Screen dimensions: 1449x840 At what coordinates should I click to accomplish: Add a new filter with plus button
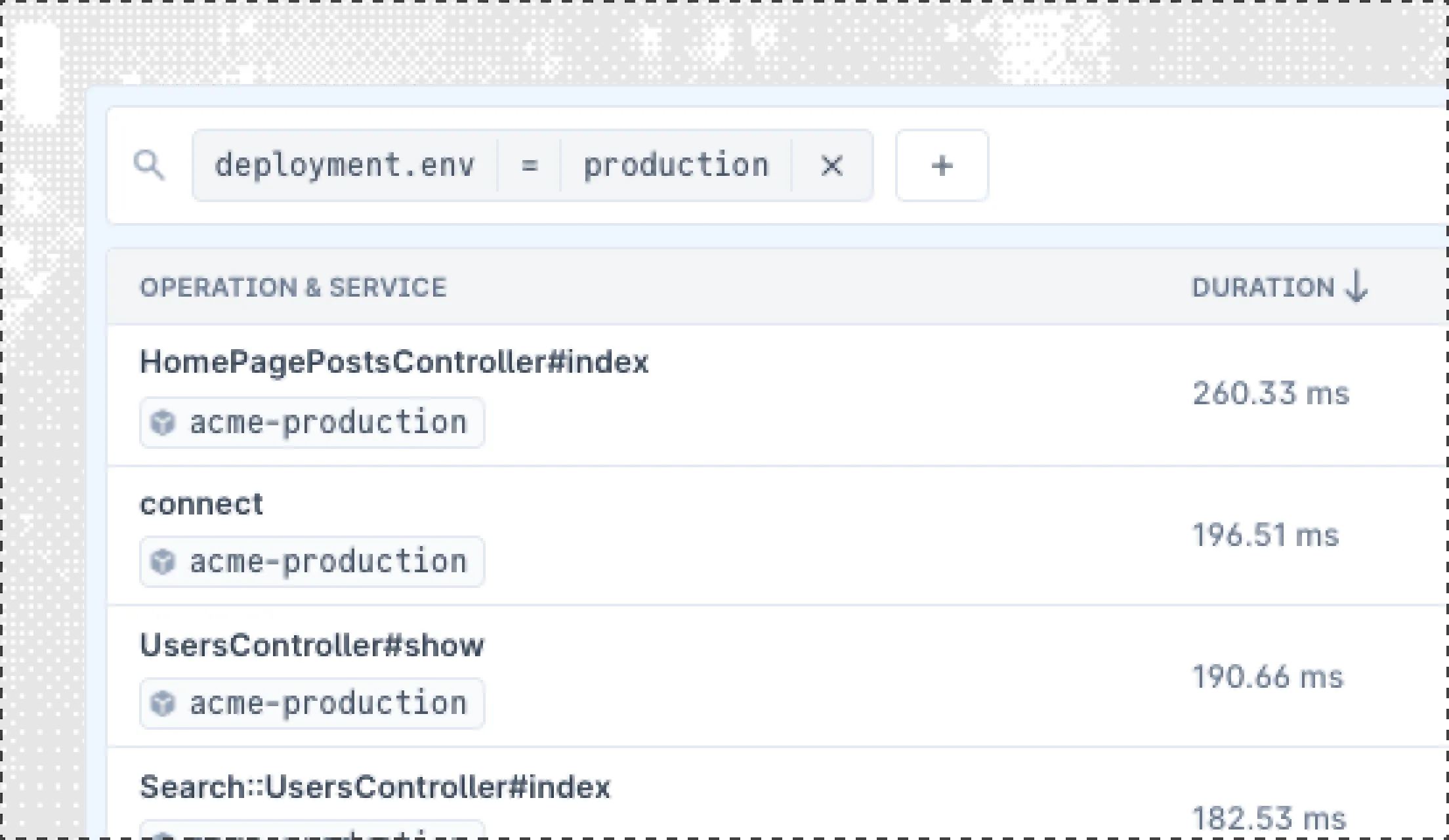(942, 165)
